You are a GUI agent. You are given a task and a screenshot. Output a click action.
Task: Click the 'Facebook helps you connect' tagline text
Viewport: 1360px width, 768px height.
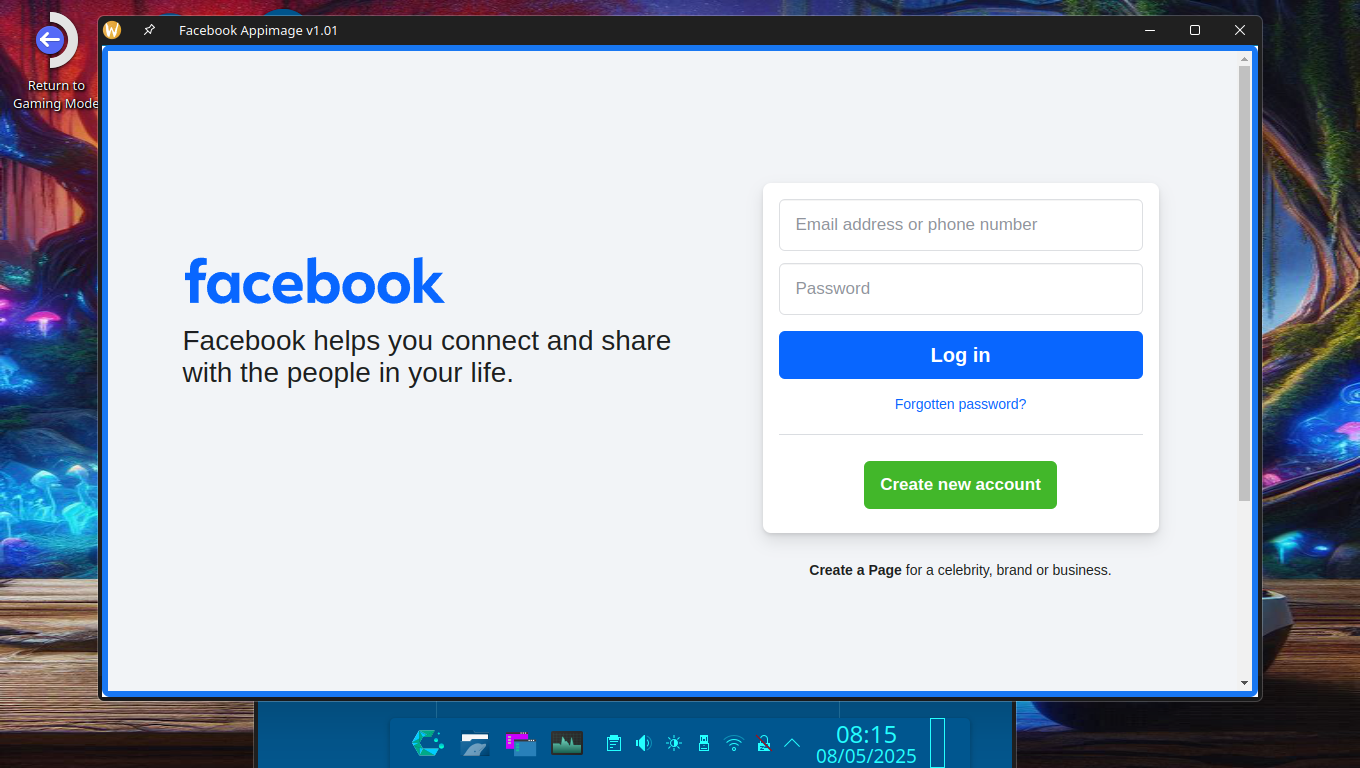click(427, 357)
